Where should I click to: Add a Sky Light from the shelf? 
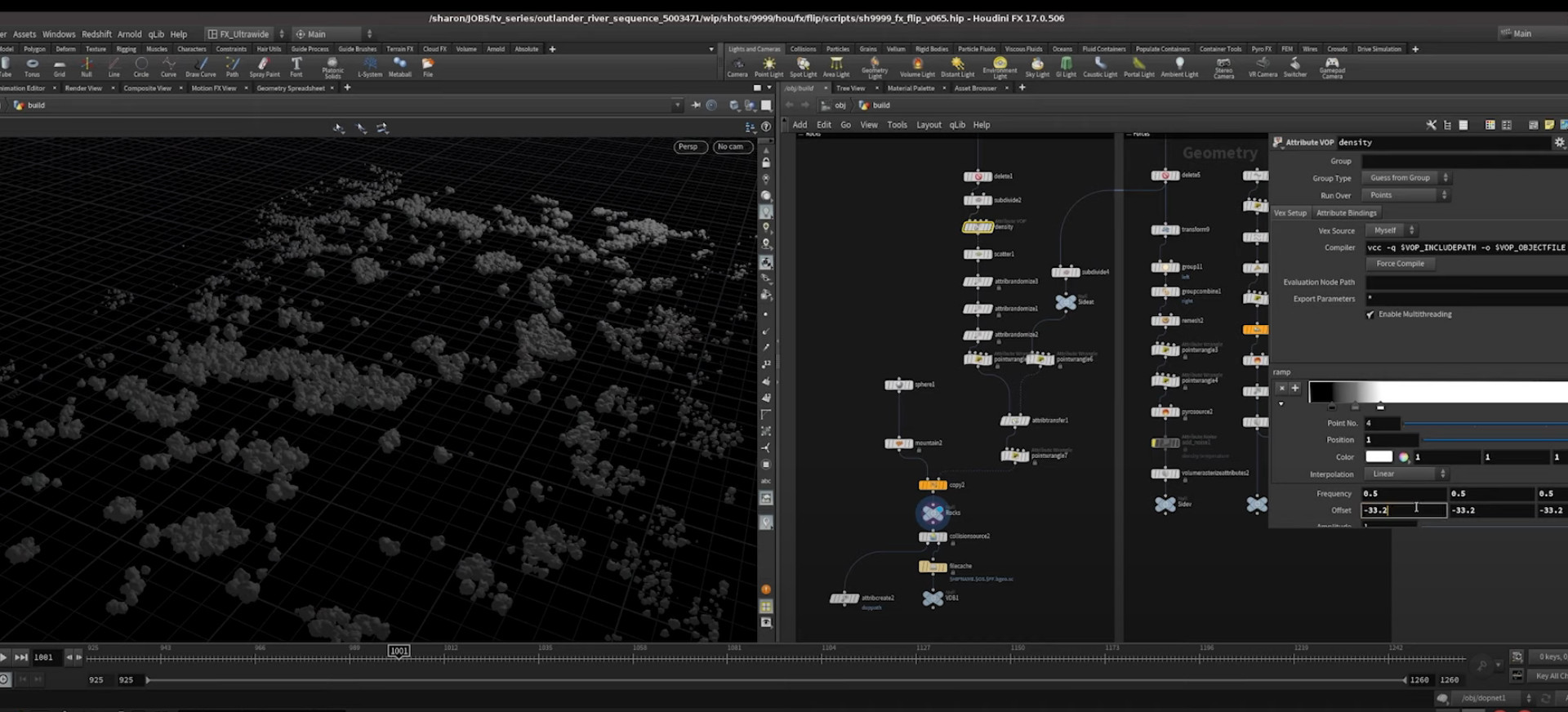click(x=1037, y=67)
